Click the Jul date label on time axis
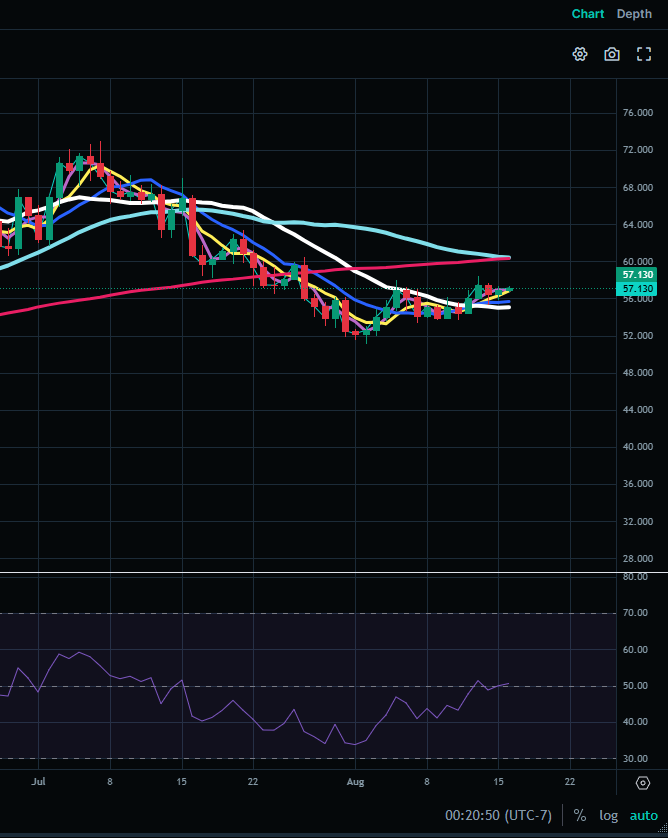The height and width of the screenshot is (838, 668). [38, 781]
